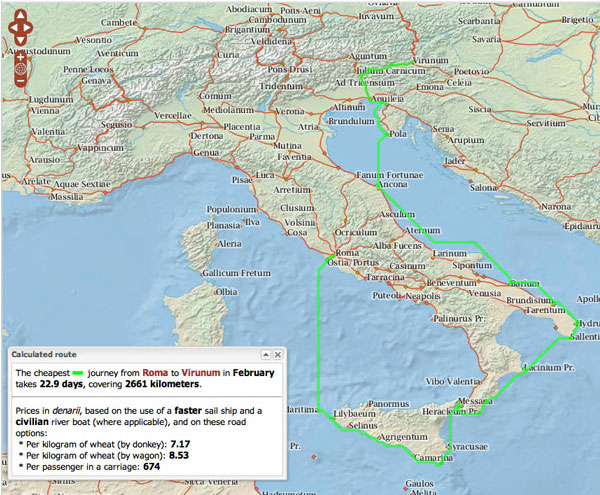Click the Vesontio city label
This screenshot has width=600, height=495.
[93, 40]
